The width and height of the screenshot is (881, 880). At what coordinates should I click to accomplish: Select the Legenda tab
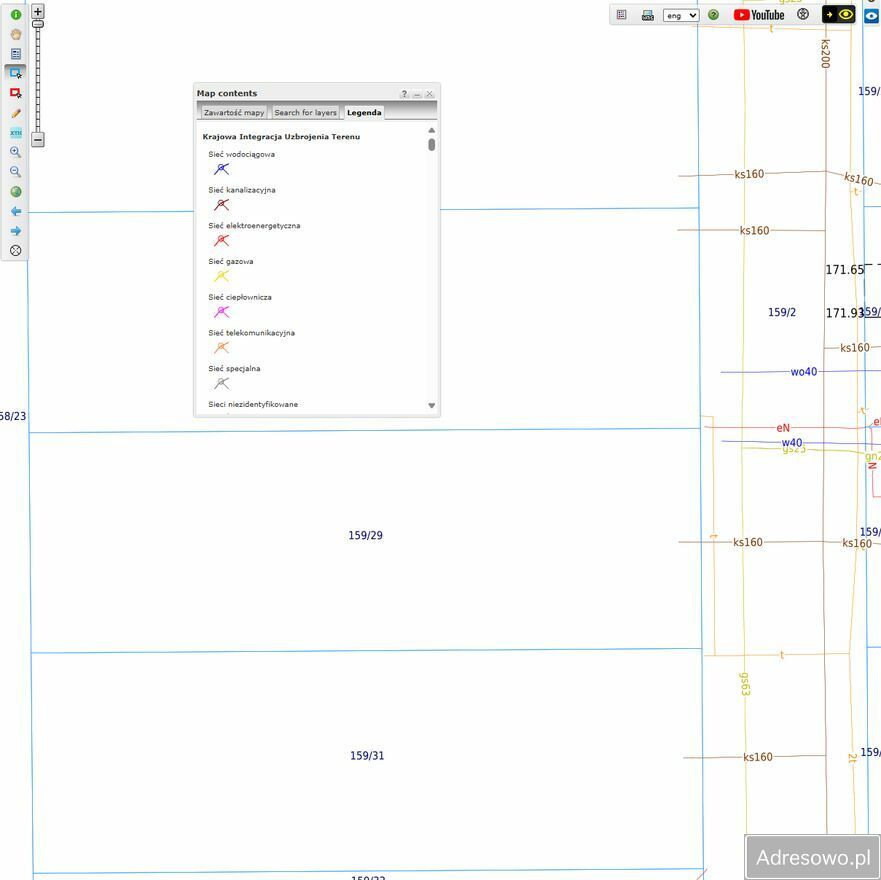pyautogui.click(x=364, y=112)
